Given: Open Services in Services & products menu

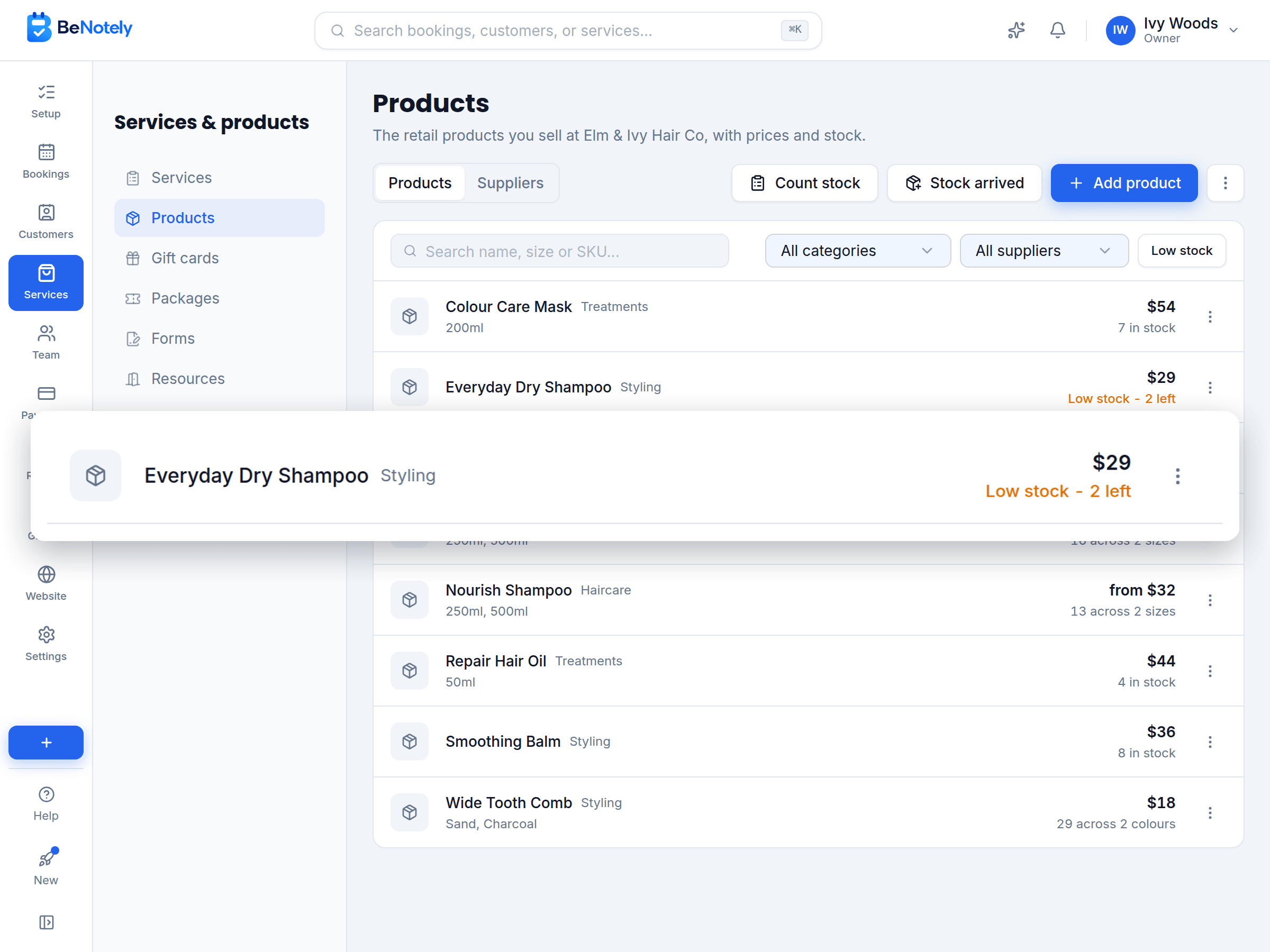Looking at the screenshot, I should (219, 178).
